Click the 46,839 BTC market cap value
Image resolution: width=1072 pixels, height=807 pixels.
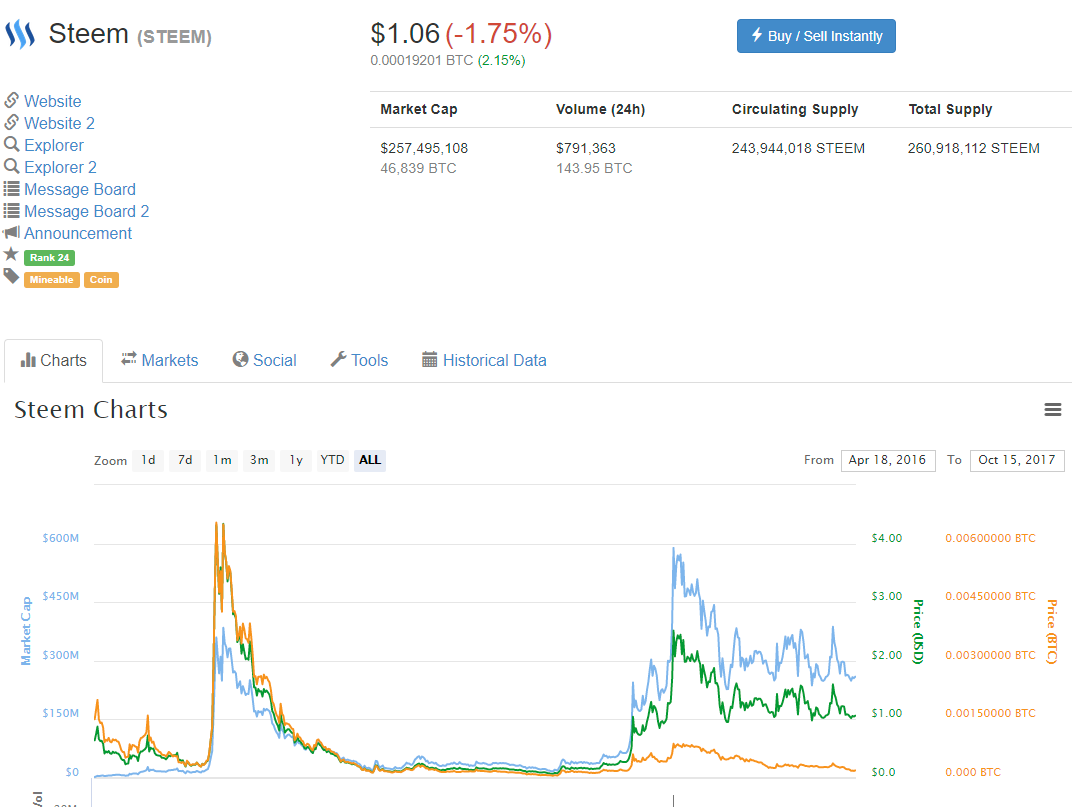(x=418, y=168)
